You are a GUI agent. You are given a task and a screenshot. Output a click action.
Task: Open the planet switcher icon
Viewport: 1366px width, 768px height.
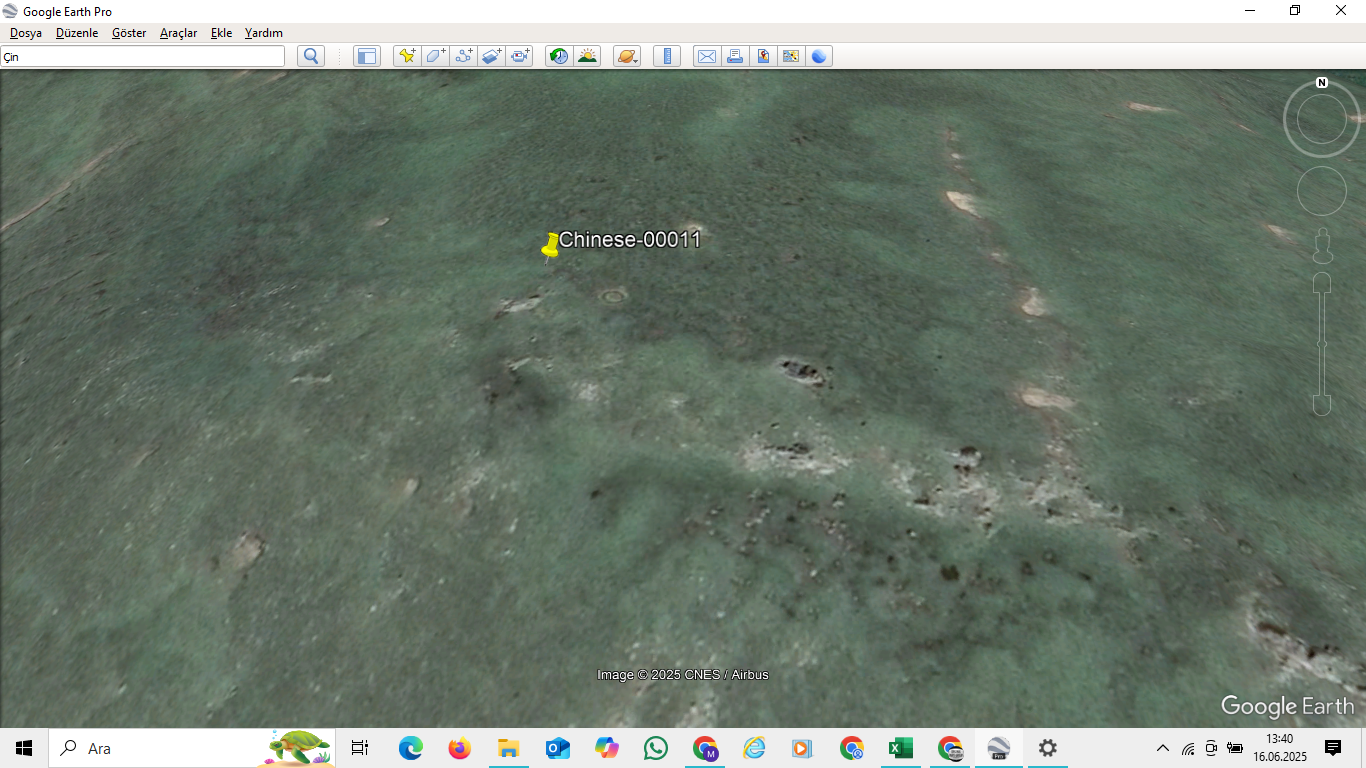pos(627,56)
